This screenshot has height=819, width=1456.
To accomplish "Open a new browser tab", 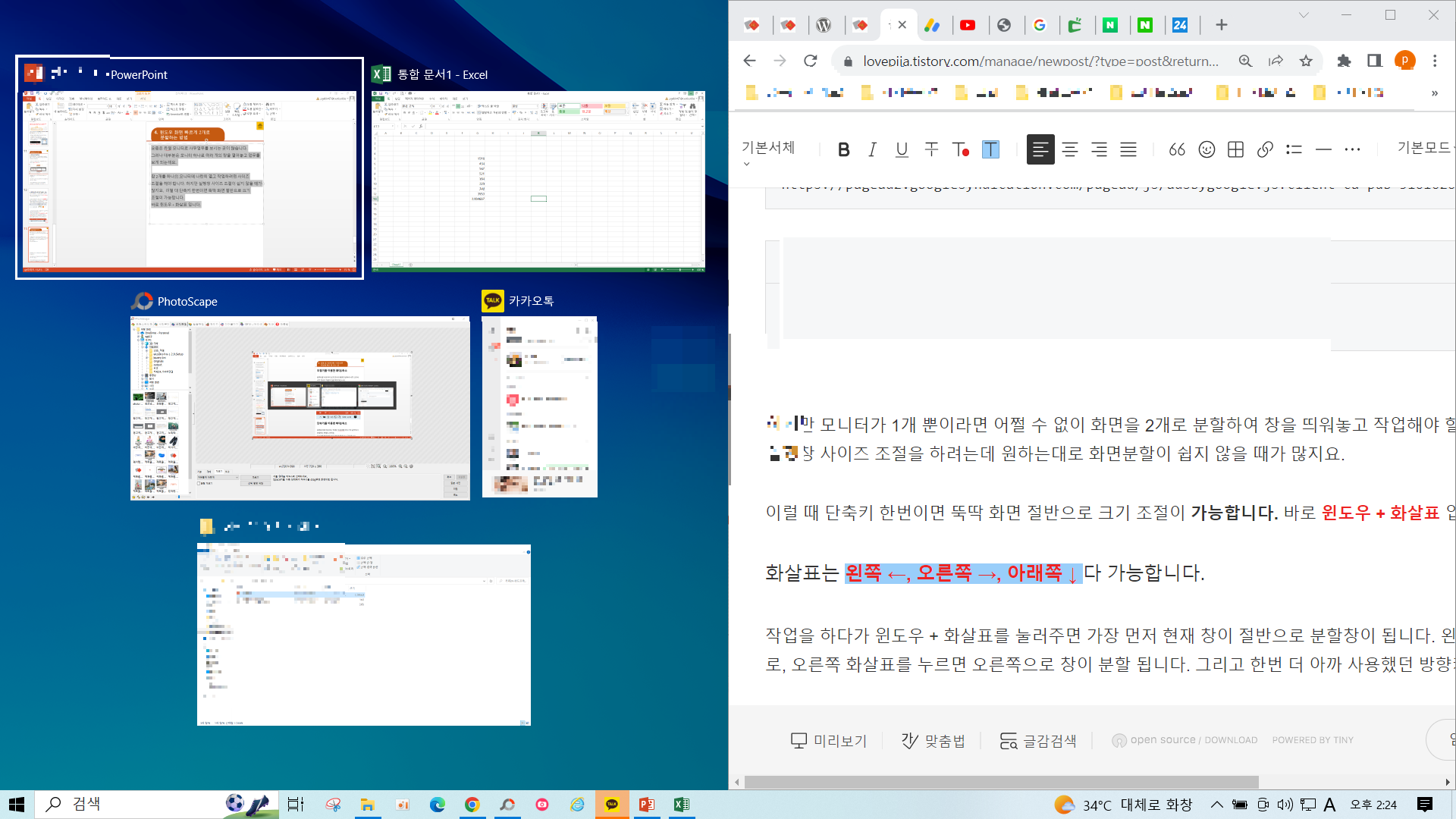I will (1221, 25).
